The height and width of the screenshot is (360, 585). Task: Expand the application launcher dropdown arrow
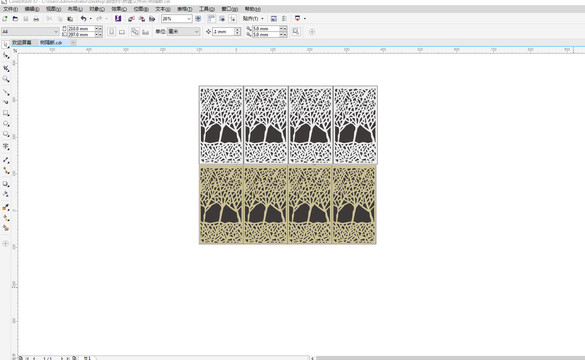tap(305, 19)
